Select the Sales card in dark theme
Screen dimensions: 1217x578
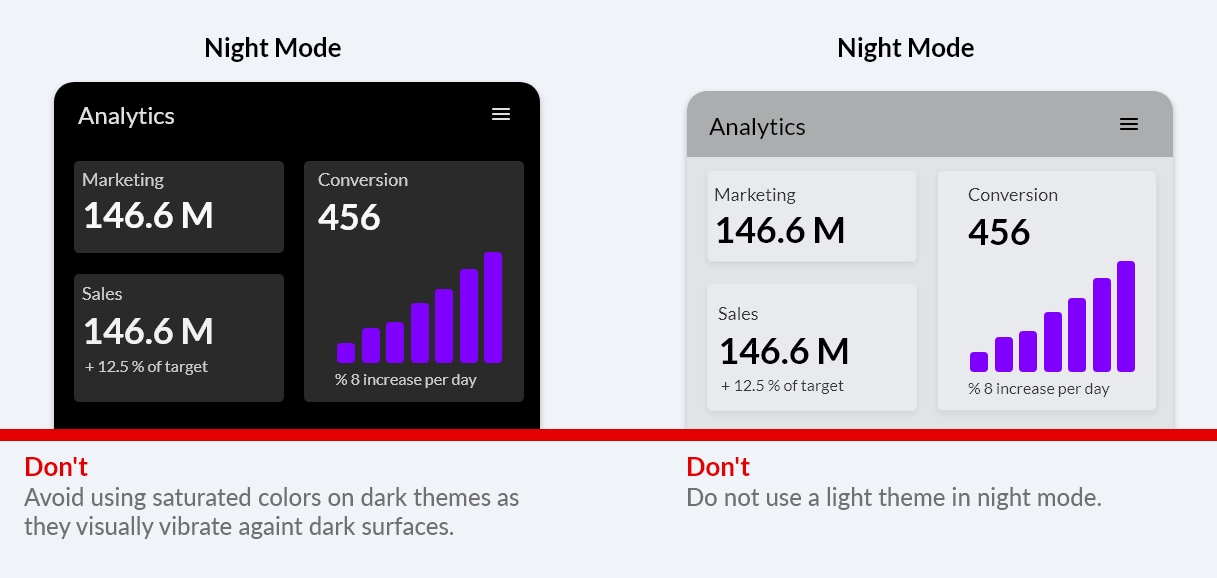(179, 338)
